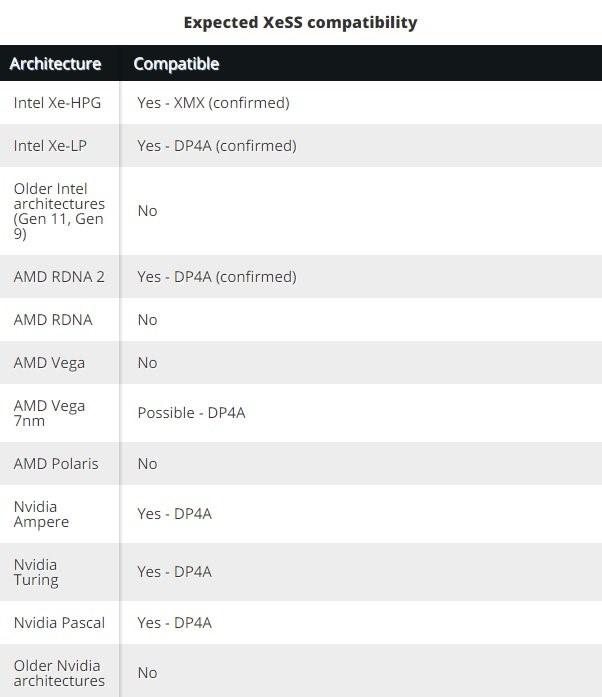Select the AMD RDNA 2 cell
Screen dimensions: 602x697
[59, 277]
